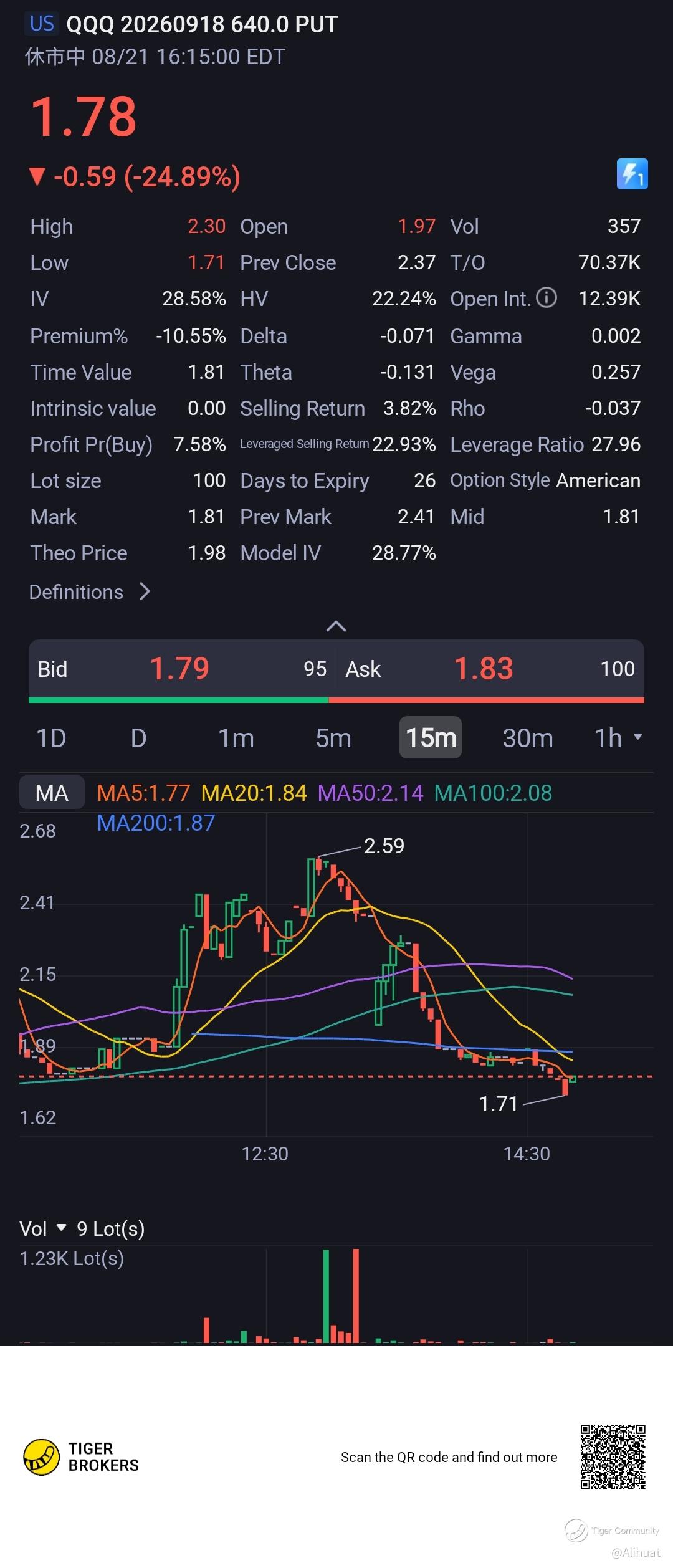
Task: Click the US market badge
Action: pyautogui.click(x=42, y=24)
